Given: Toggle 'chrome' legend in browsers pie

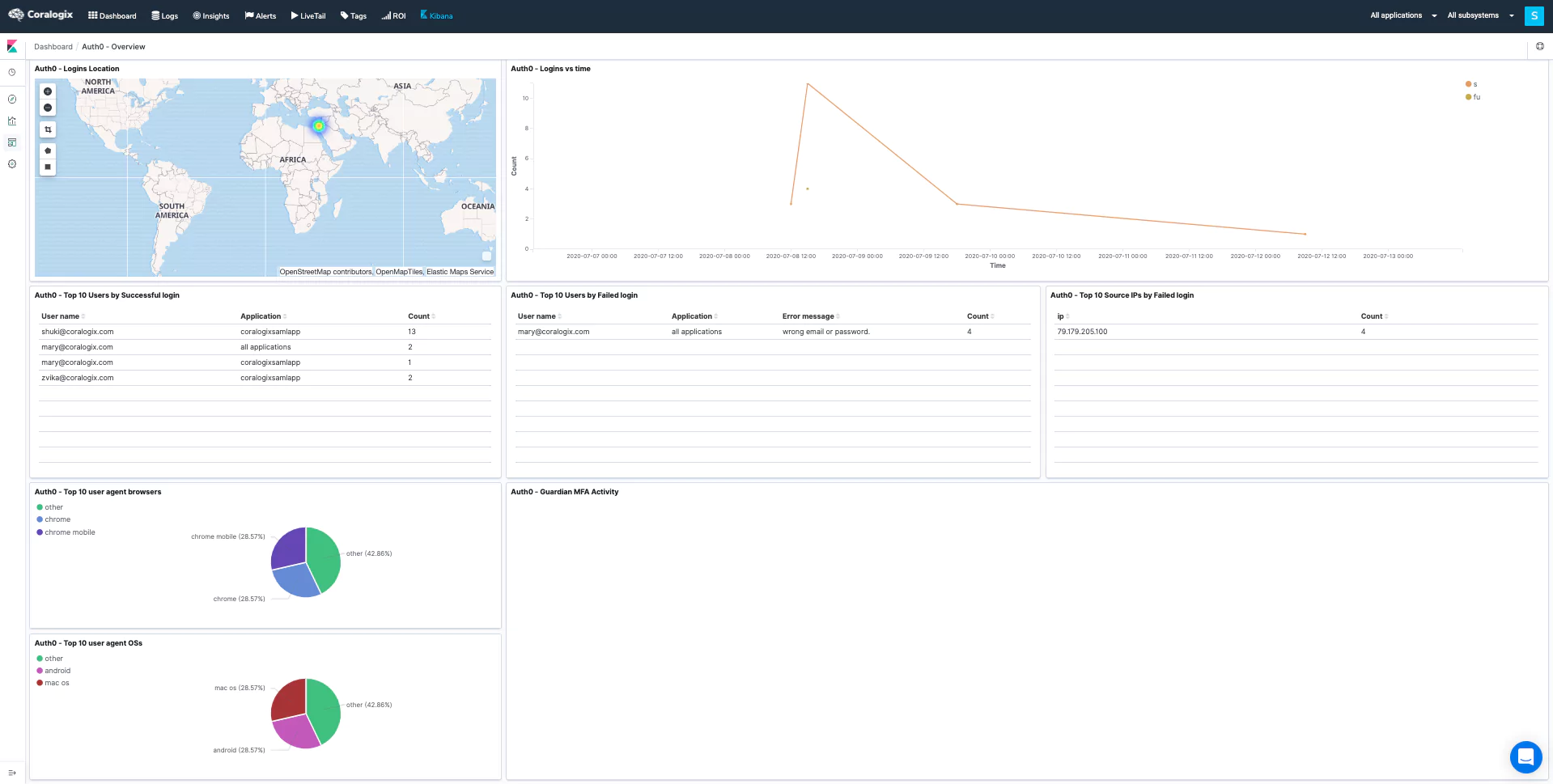Looking at the screenshot, I should coord(53,519).
